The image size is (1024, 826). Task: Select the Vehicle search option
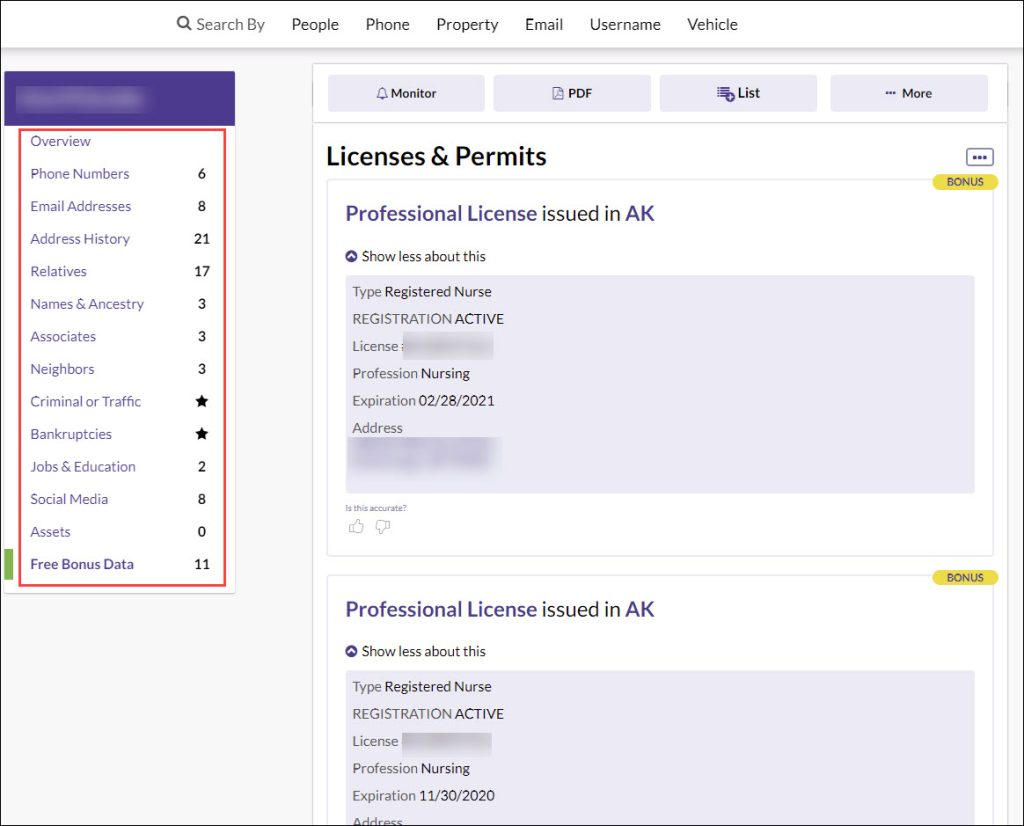712,25
